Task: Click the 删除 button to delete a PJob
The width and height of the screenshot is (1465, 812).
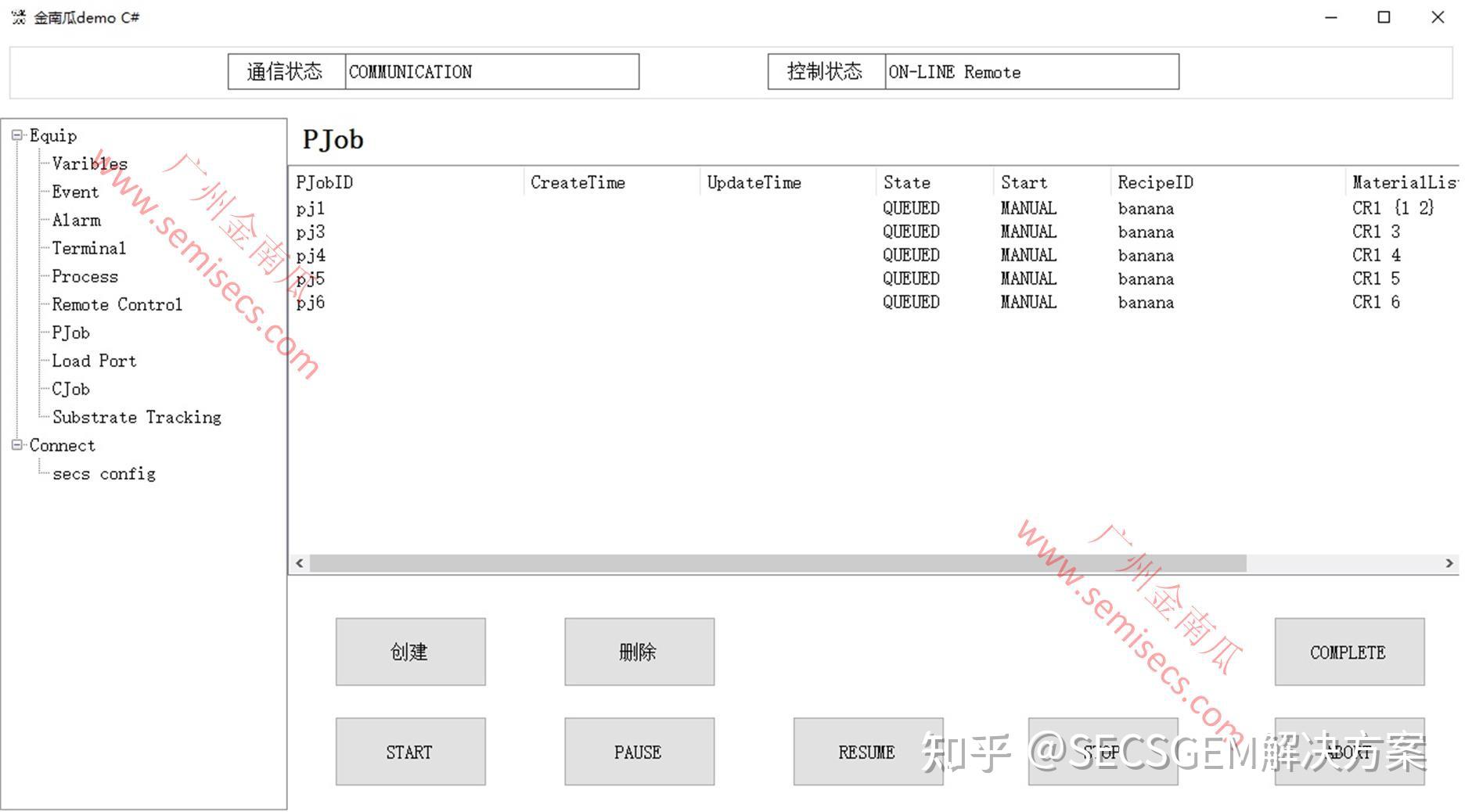Action: [639, 651]
